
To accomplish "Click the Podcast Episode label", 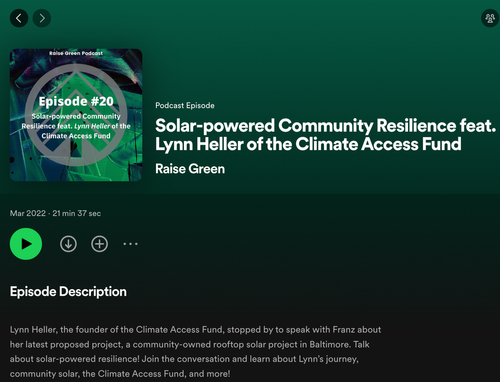I will tap(185, 106).
